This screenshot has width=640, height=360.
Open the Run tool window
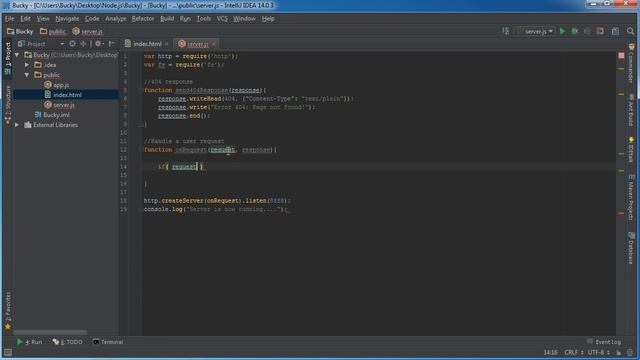click(x=29, y=342)
